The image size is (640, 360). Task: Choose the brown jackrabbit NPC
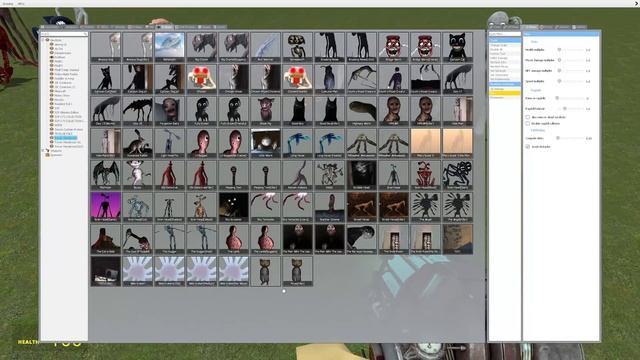click(137, 143)
